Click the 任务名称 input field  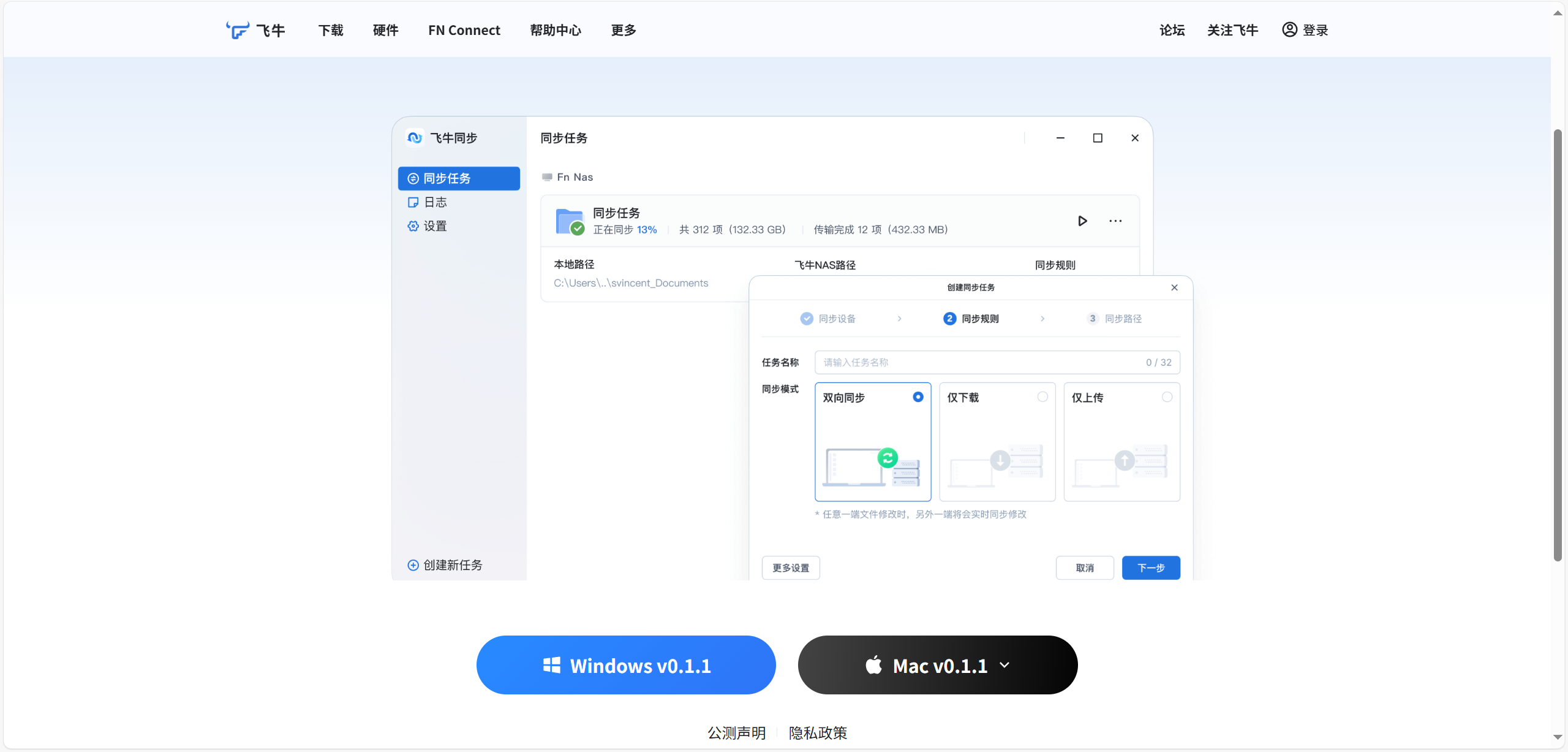click(997, 362)
